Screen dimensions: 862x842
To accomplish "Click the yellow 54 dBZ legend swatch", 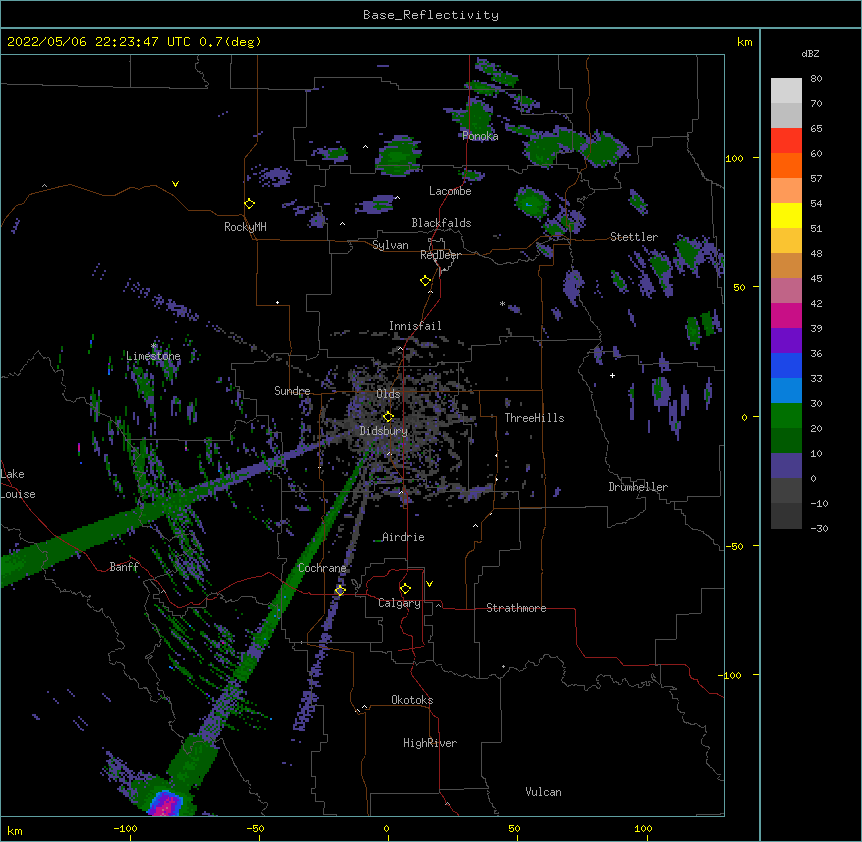I will pos(786,215).
